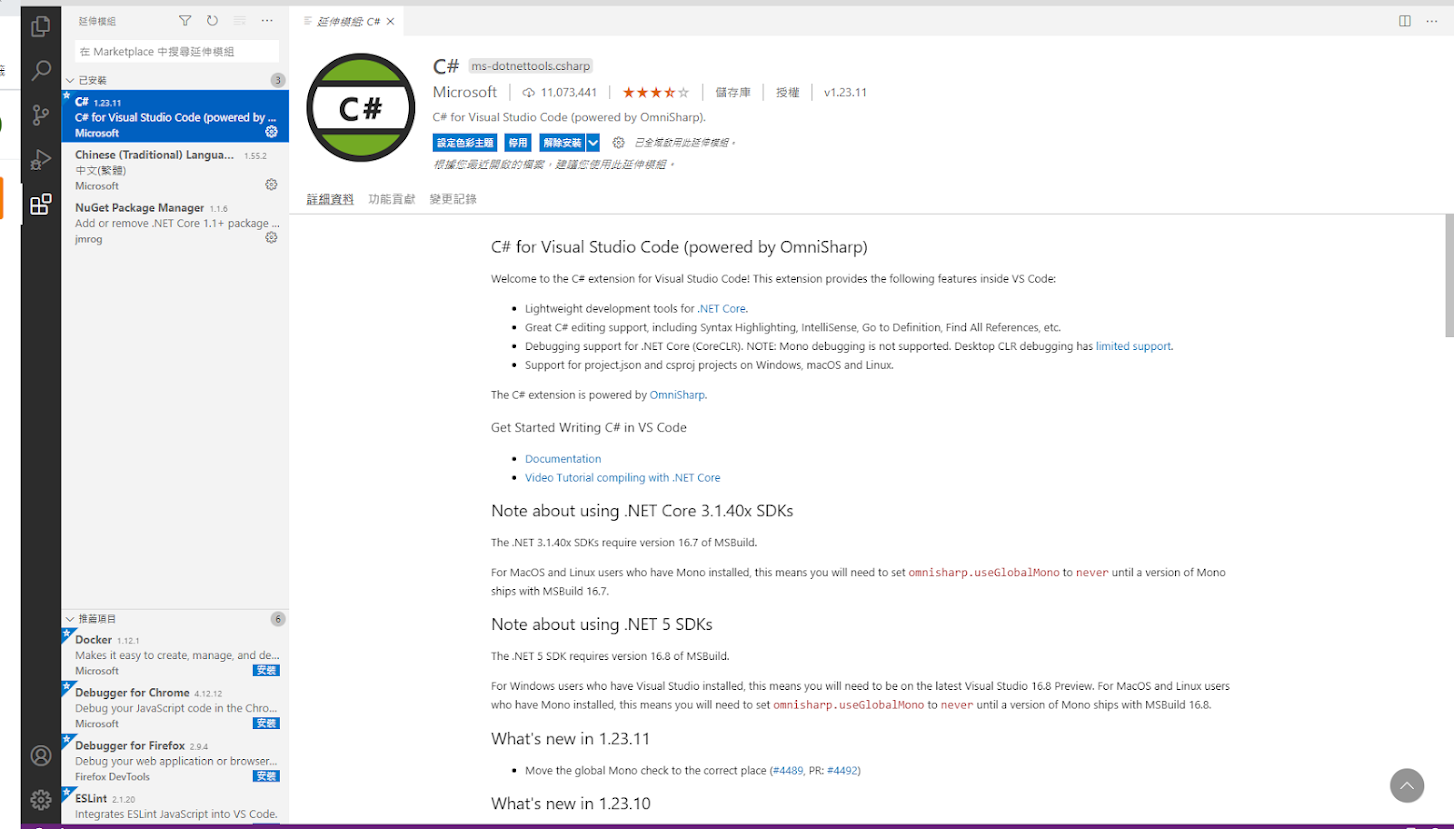Open gear menu for Chinese Language Pack
The width and height of the screenshot is (1454, 829).
(271, 185)
